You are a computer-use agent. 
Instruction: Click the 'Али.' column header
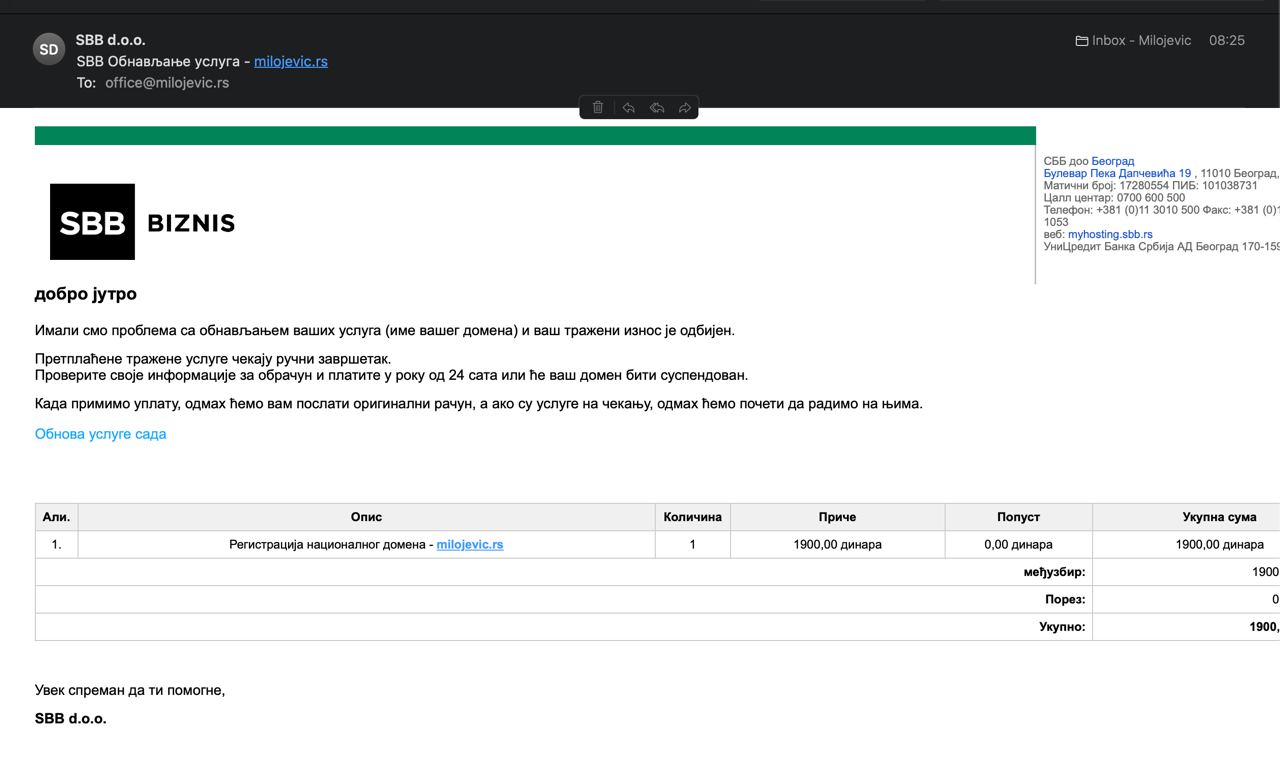click(x=56, y=517)
